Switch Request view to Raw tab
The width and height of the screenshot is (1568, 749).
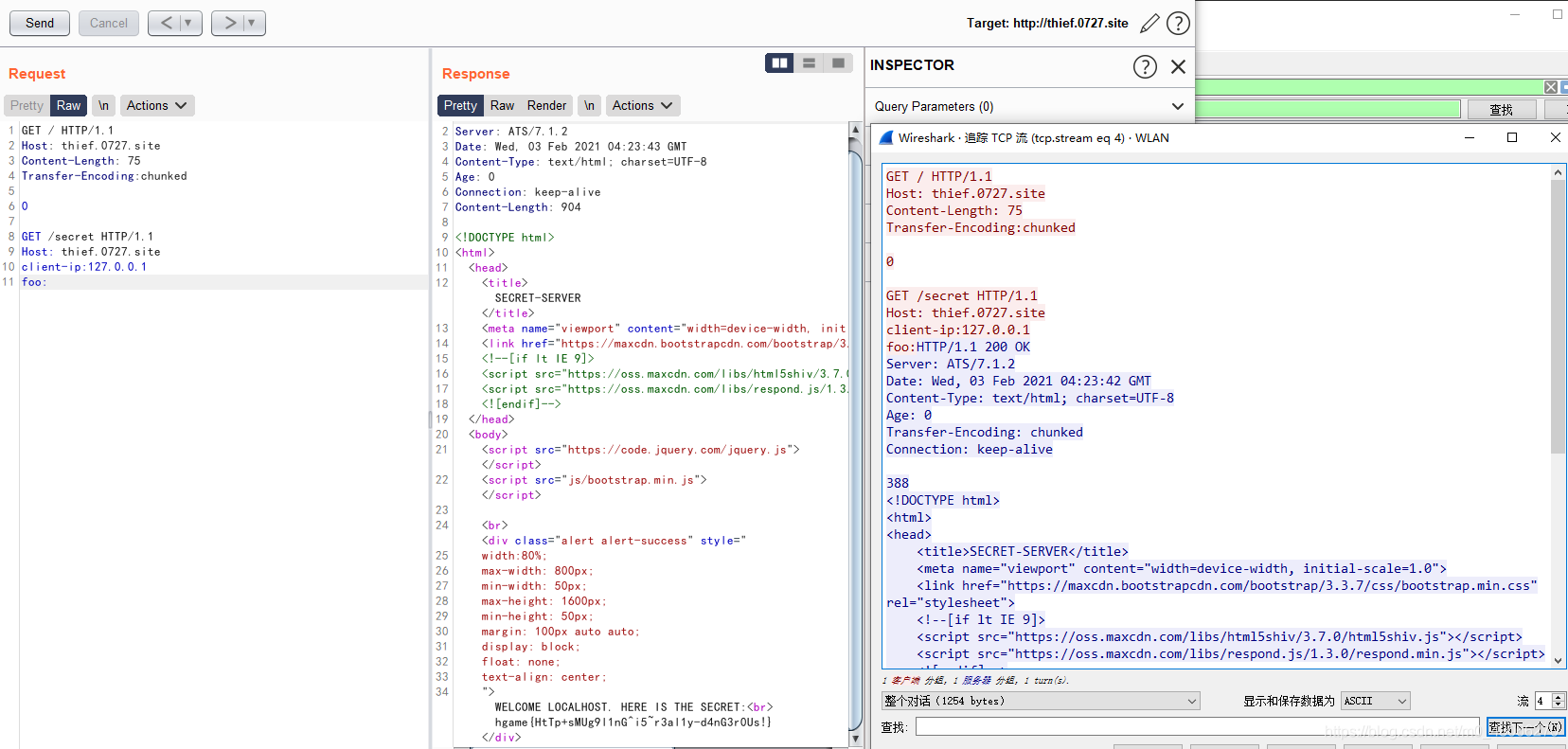pos(68,105)
